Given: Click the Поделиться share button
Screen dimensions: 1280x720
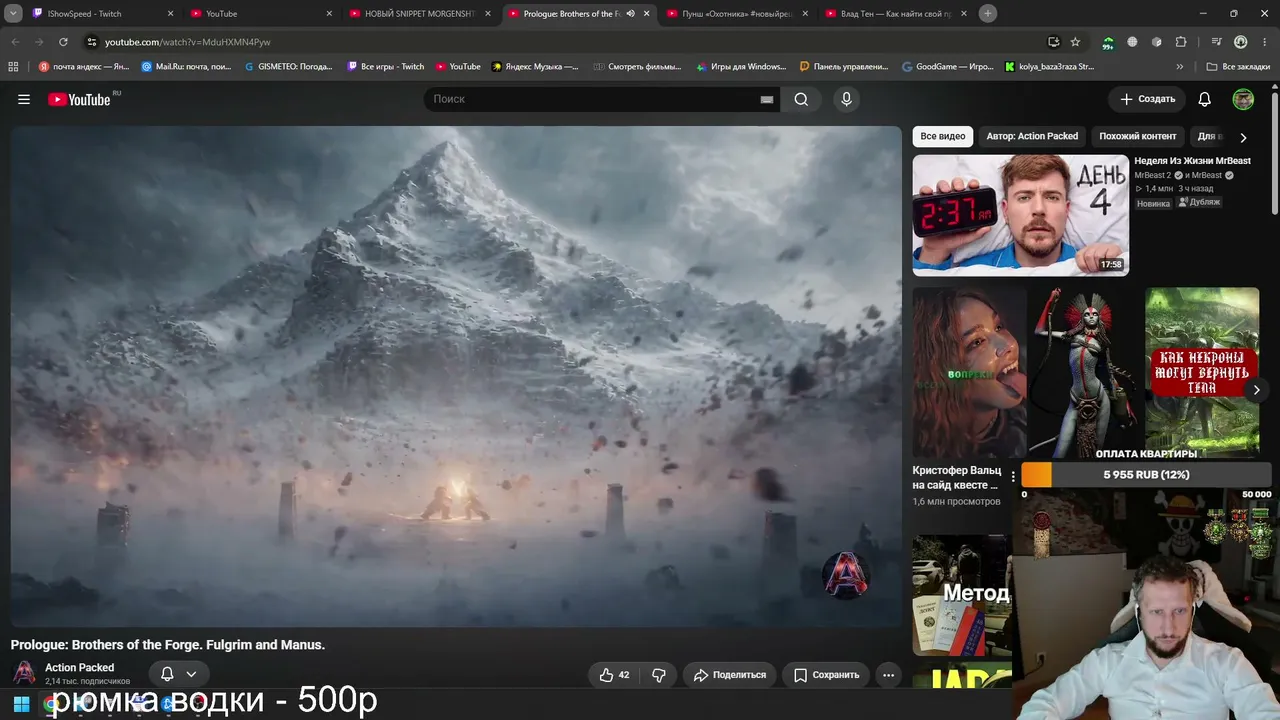Looking at the screenshot, I should pyautogui.click(x=730, y=675).
